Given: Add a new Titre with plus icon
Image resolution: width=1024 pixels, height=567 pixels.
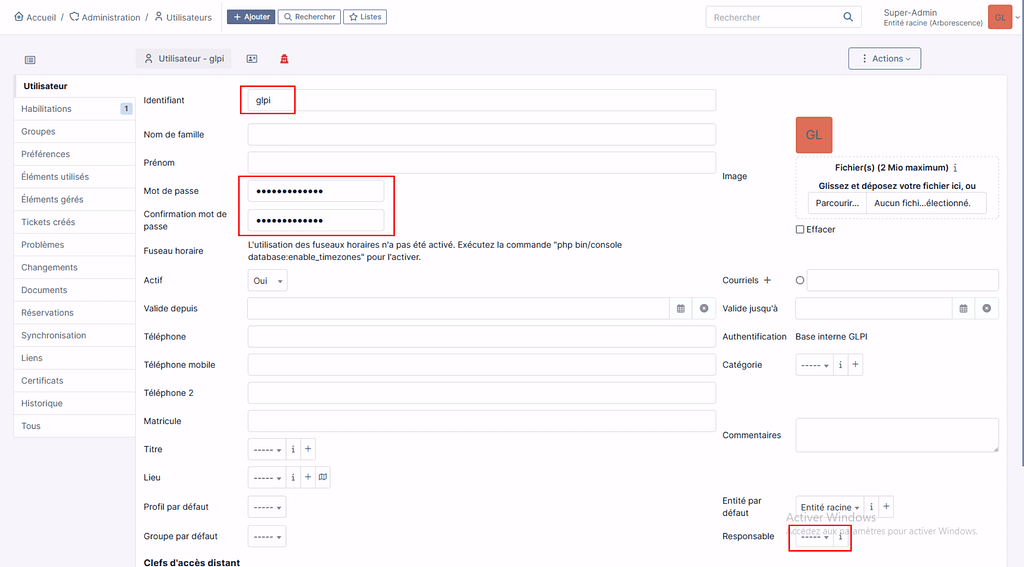Looking at the screenshot, I should click(x=308, y=450).
